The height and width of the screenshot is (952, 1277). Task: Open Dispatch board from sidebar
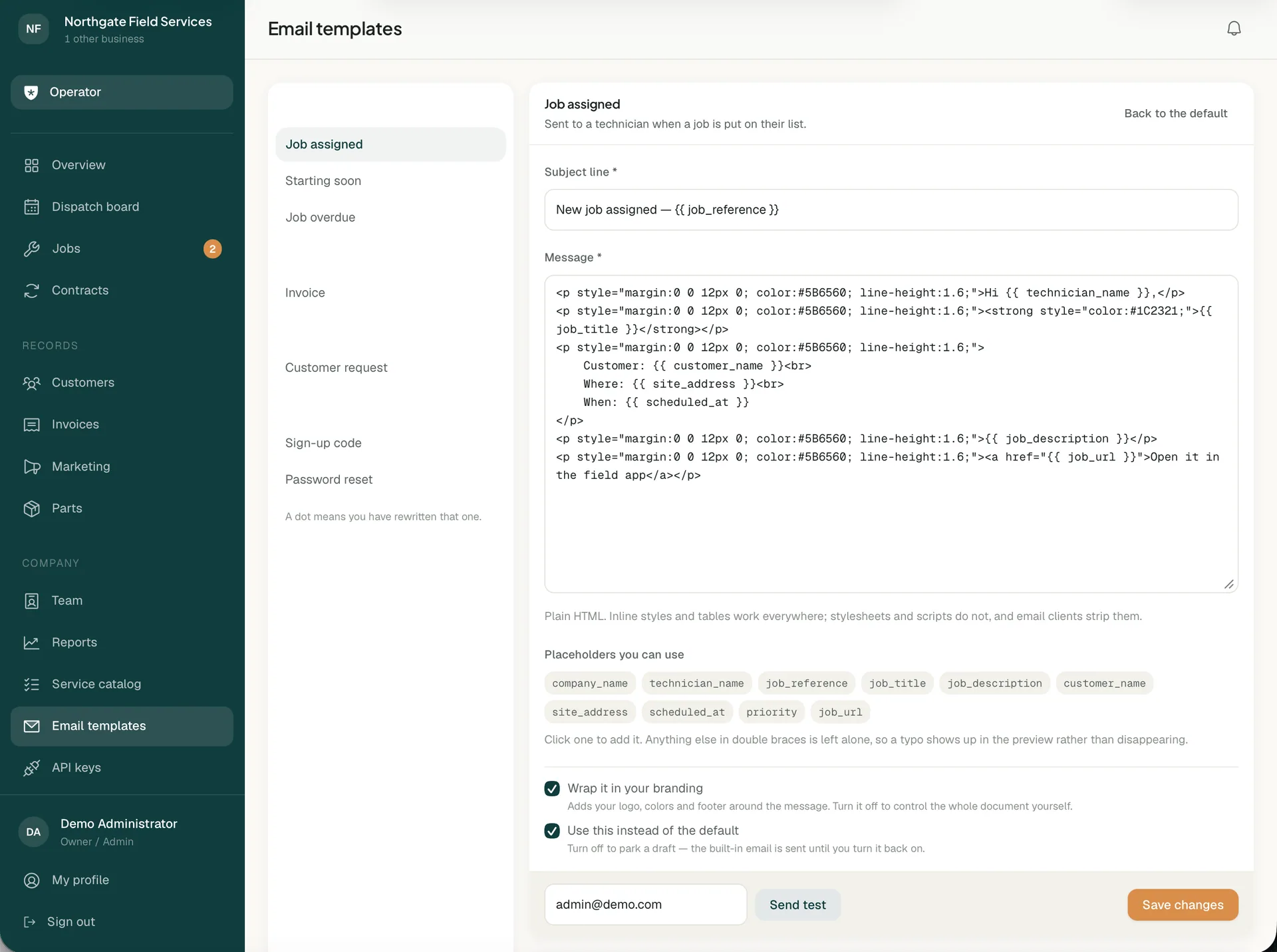pyautogui.click(x=122, y=207)
